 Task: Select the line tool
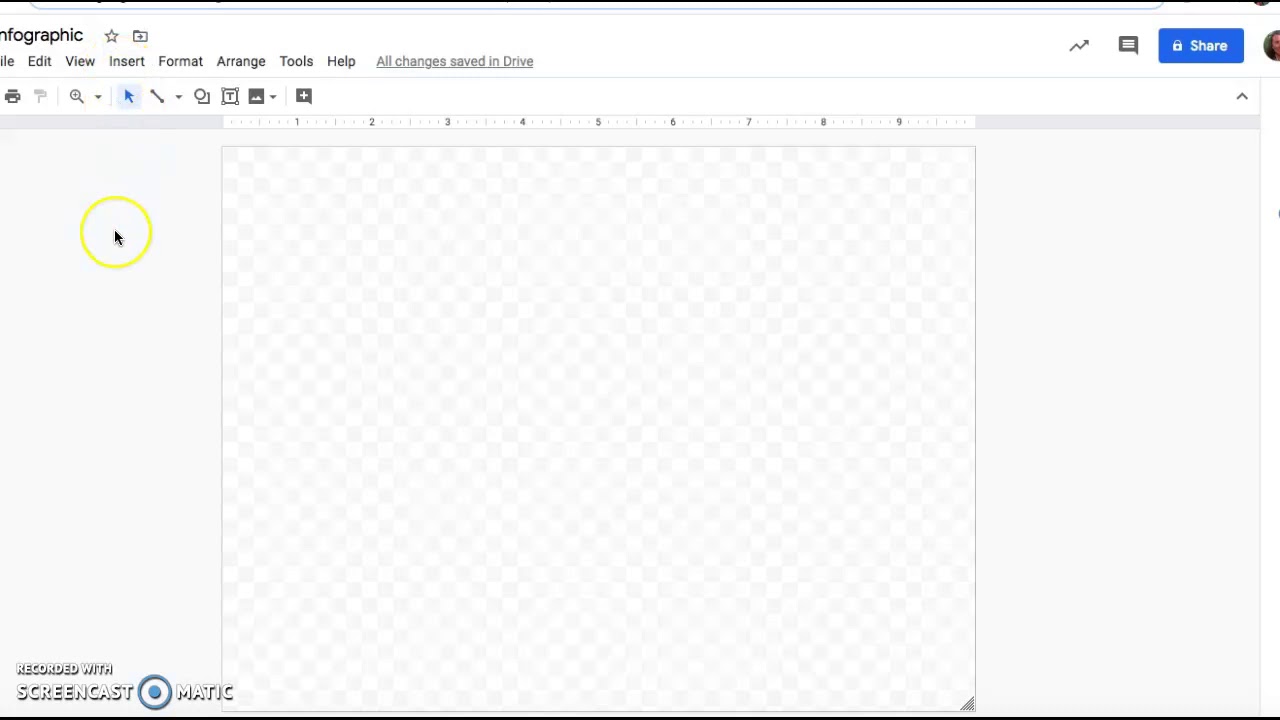pyautogui.click(x=157, y=96)
